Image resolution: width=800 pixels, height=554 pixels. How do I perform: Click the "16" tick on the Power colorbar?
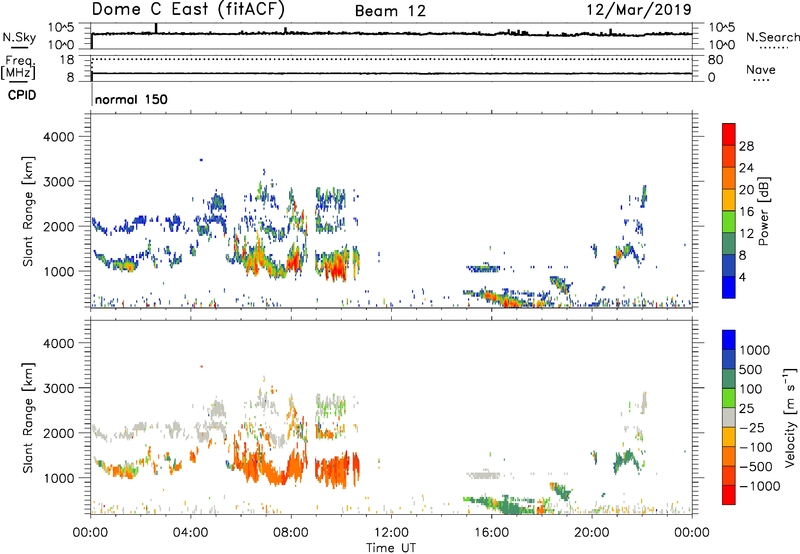point(746,211)
